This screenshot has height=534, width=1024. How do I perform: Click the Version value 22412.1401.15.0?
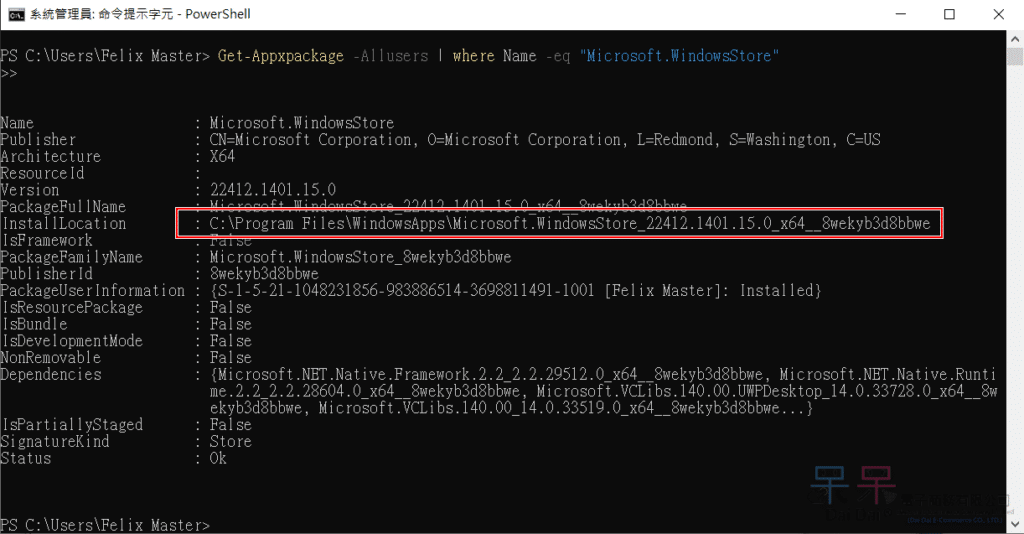pos(272,190)
